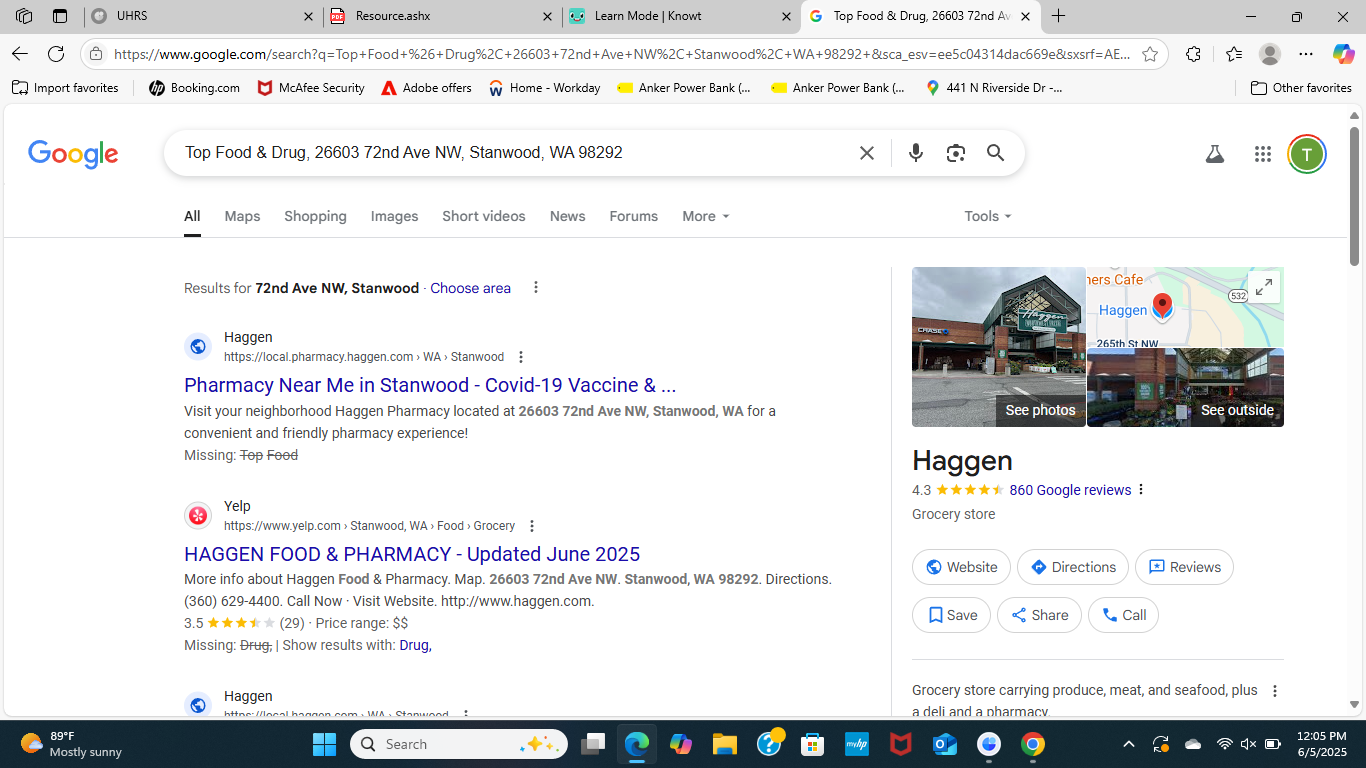Switch to the UHRS browser tab
Screen dimensions: 1366x768
tap(200, 16)
